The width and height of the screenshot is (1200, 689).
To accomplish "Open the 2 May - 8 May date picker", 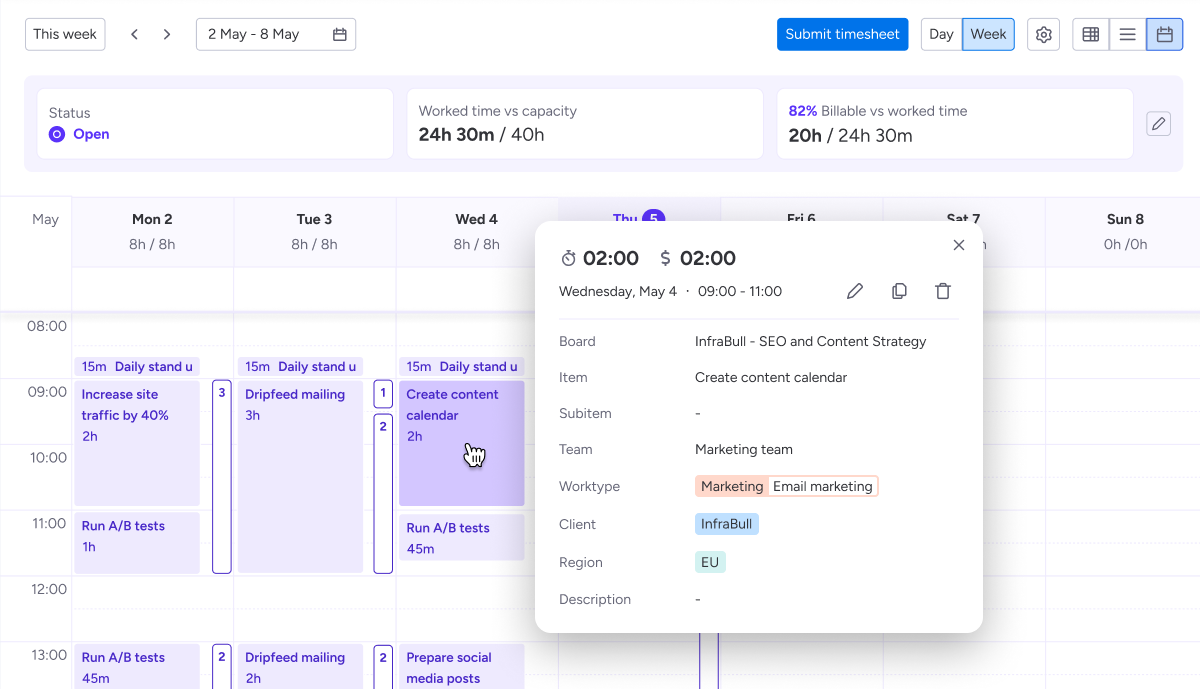I will click(276, 34).
